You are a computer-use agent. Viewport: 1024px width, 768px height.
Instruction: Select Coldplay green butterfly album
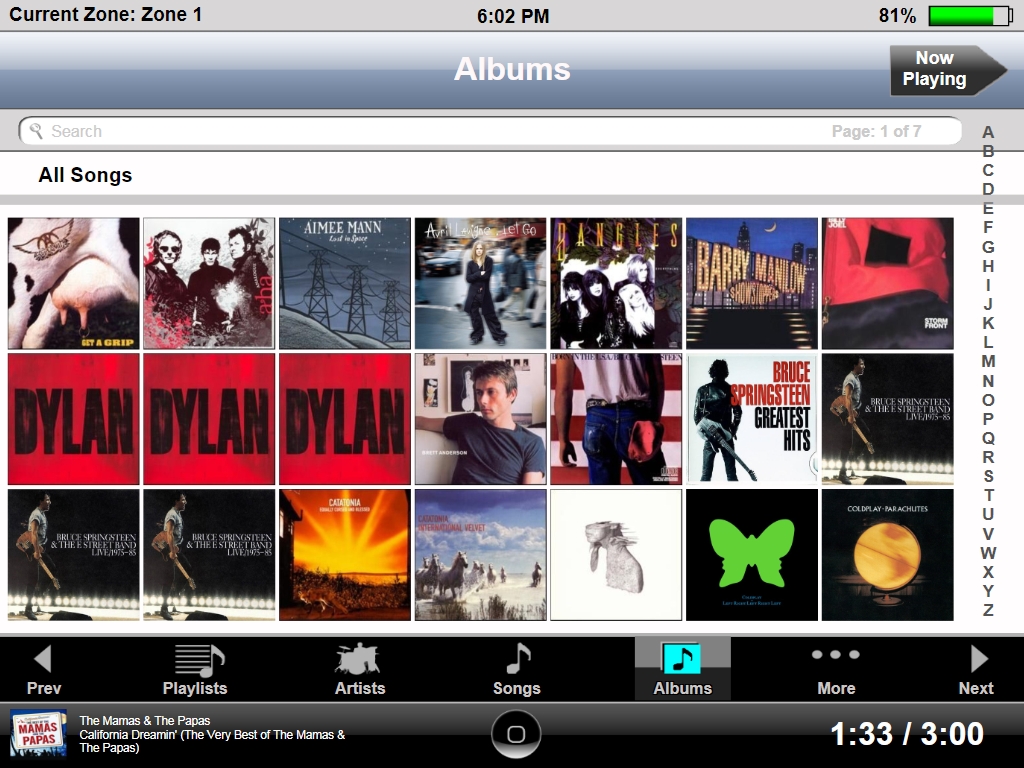tap(752, 555)
